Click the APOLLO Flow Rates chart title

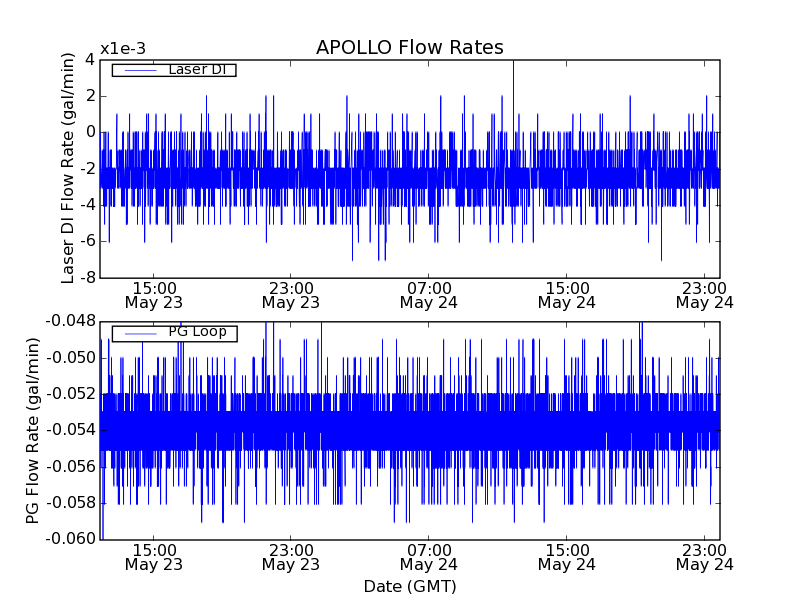coord(409,48)
